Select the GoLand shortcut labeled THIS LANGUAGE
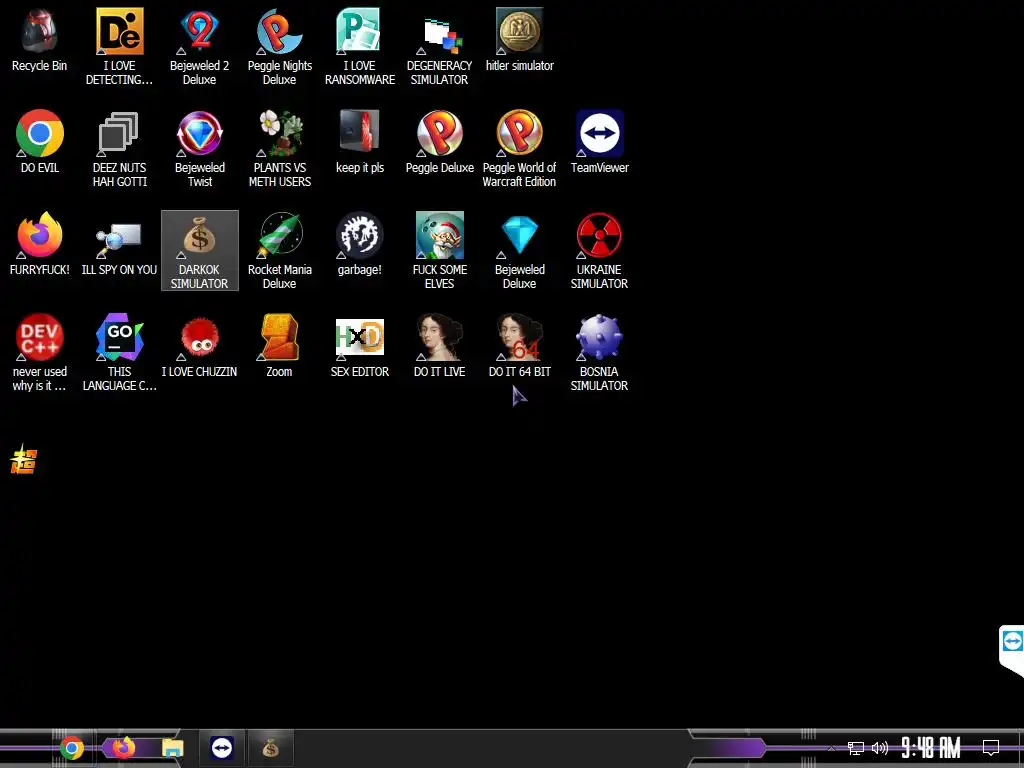Screen dimensions: 1024x768 pyautogui.click(x=120, y=353)
